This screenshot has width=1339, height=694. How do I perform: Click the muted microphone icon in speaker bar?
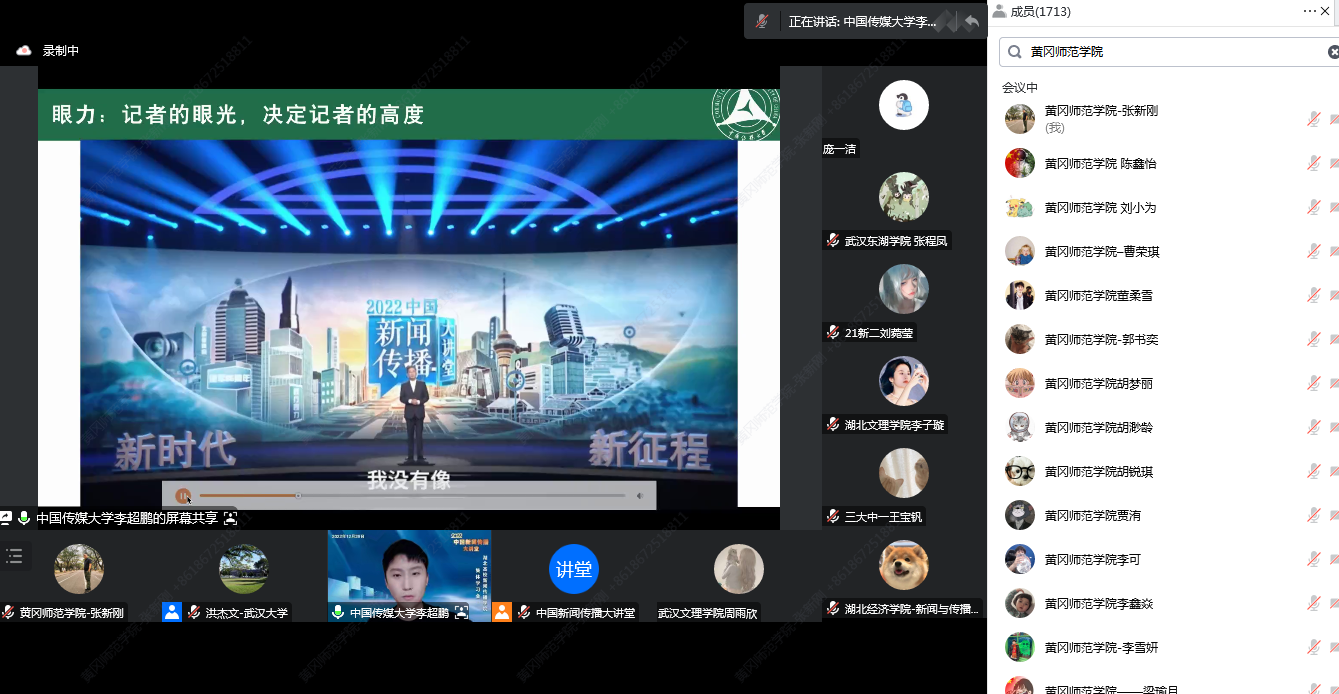coord(762,21)
